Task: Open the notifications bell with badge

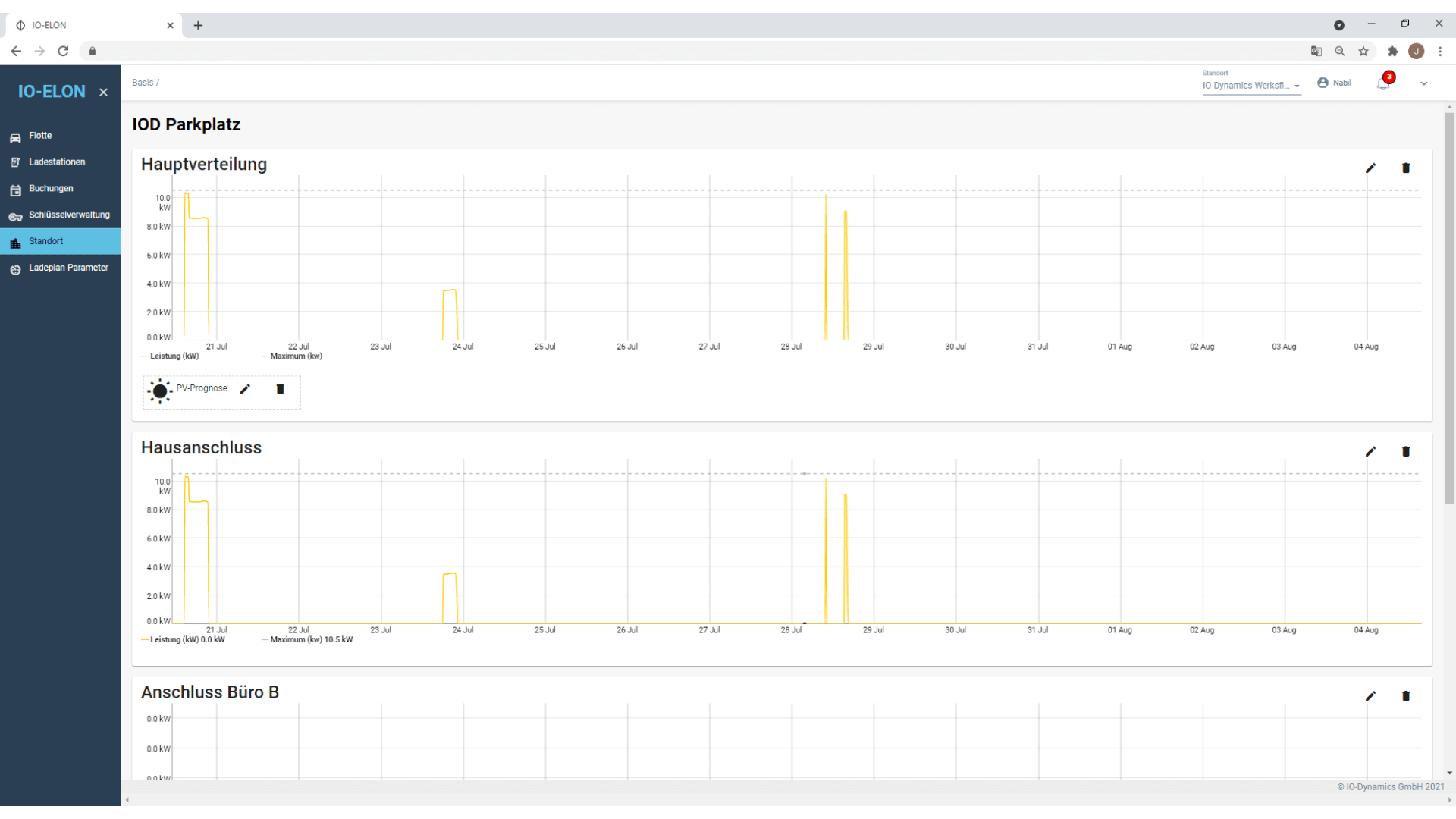Action: [x=1383, y=83]
